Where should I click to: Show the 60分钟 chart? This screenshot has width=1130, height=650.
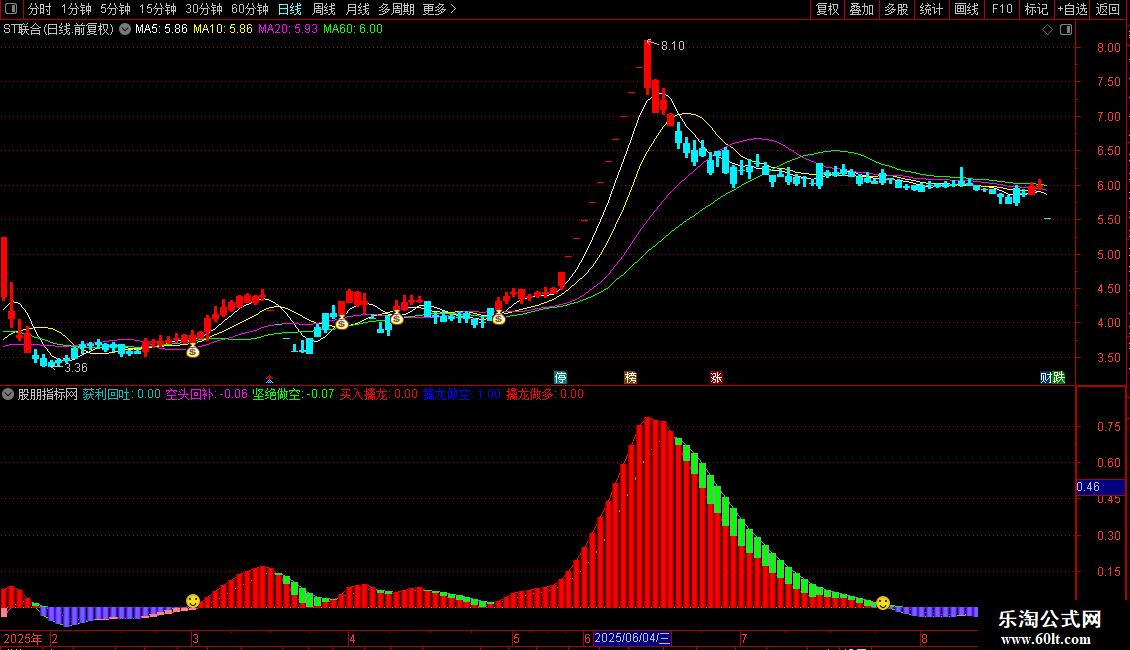pos(250,9)
